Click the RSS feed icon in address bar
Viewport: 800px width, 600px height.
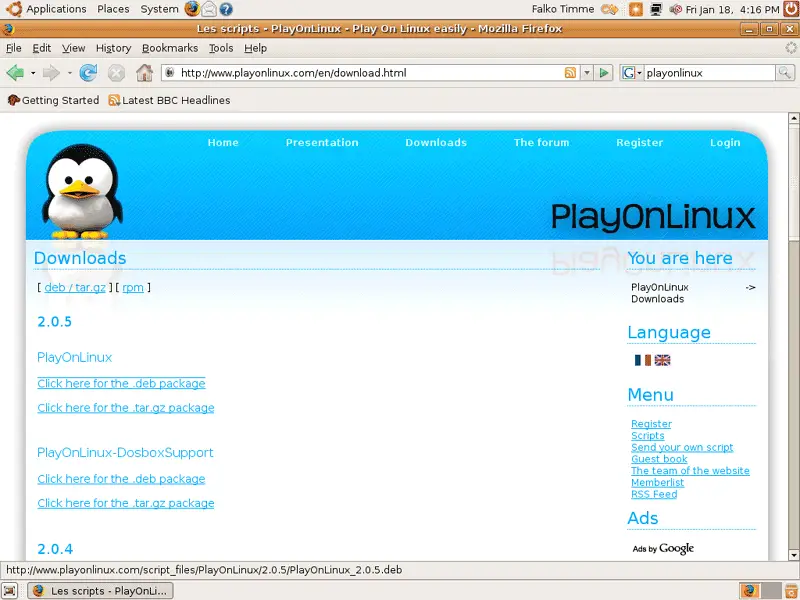[x=570, y=73]
